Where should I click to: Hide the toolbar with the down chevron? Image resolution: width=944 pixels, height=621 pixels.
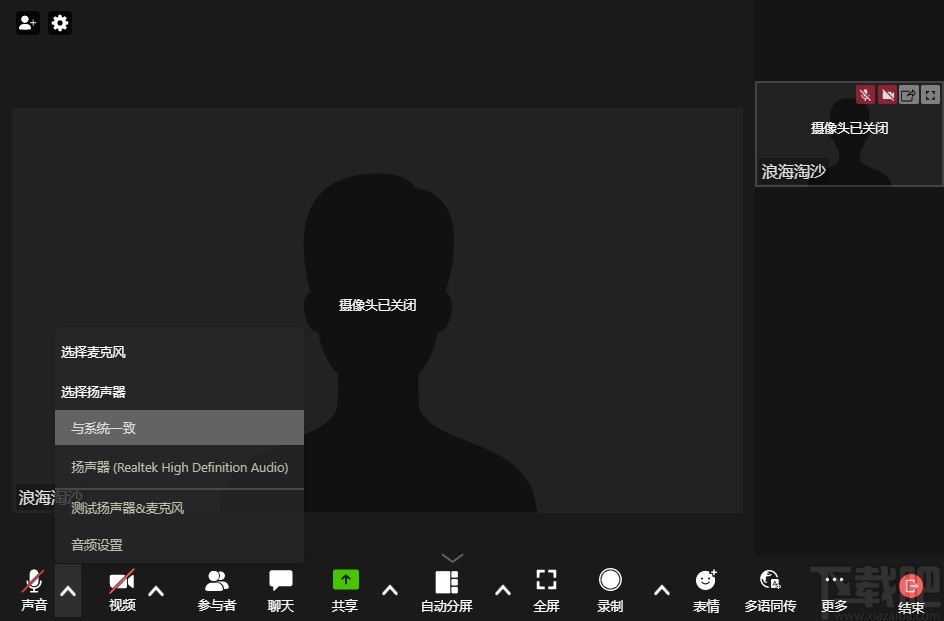(452, 557)
